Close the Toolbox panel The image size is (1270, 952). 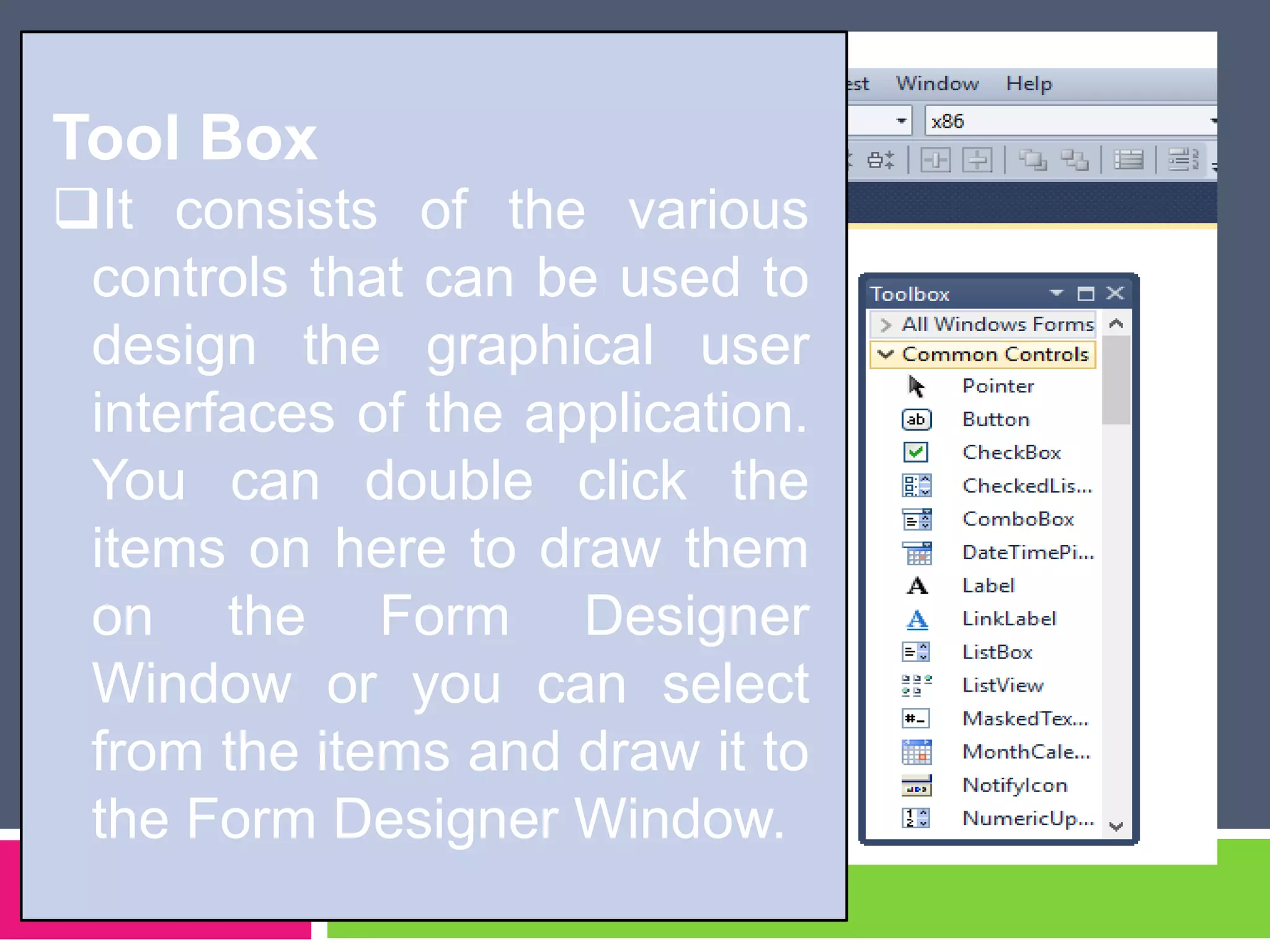pos(1115,293)
